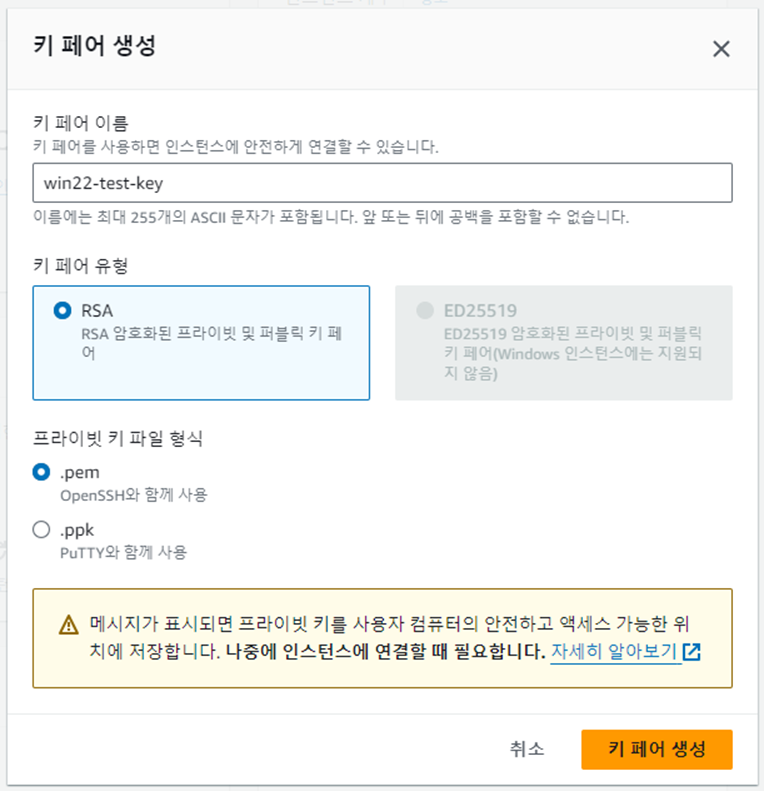Click the 키 페어 이름 text field
Viewport: 764px width, 791px height.
click(x=383, y=183)
